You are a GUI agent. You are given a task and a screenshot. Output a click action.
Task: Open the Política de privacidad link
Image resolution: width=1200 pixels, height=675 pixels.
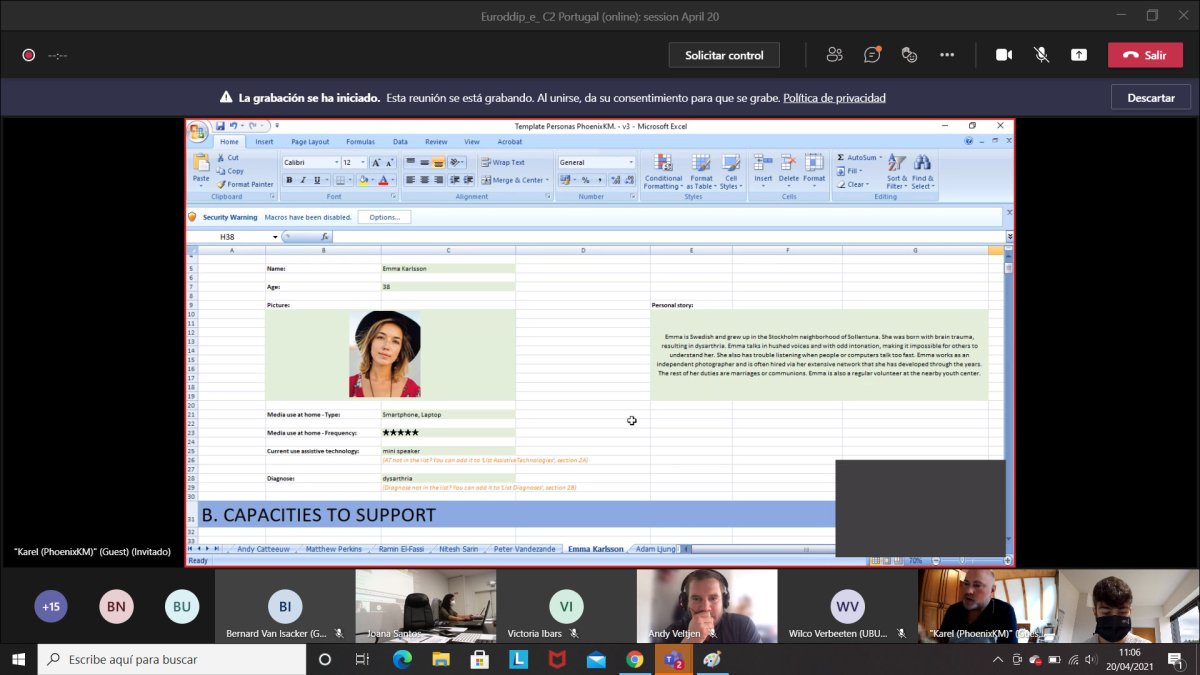tap(834, 98)
